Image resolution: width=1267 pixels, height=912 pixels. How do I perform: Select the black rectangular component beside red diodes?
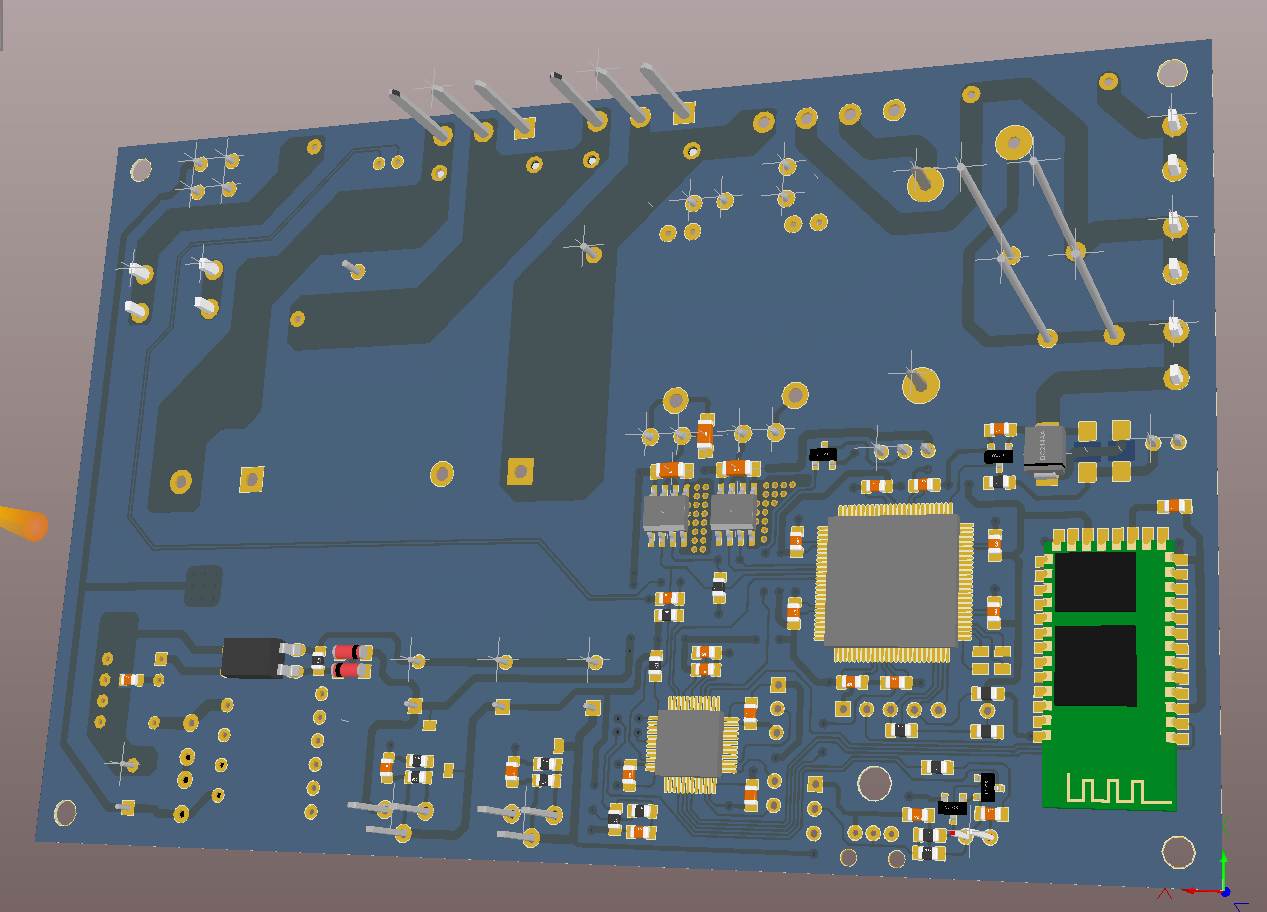[x=251, y=657]
